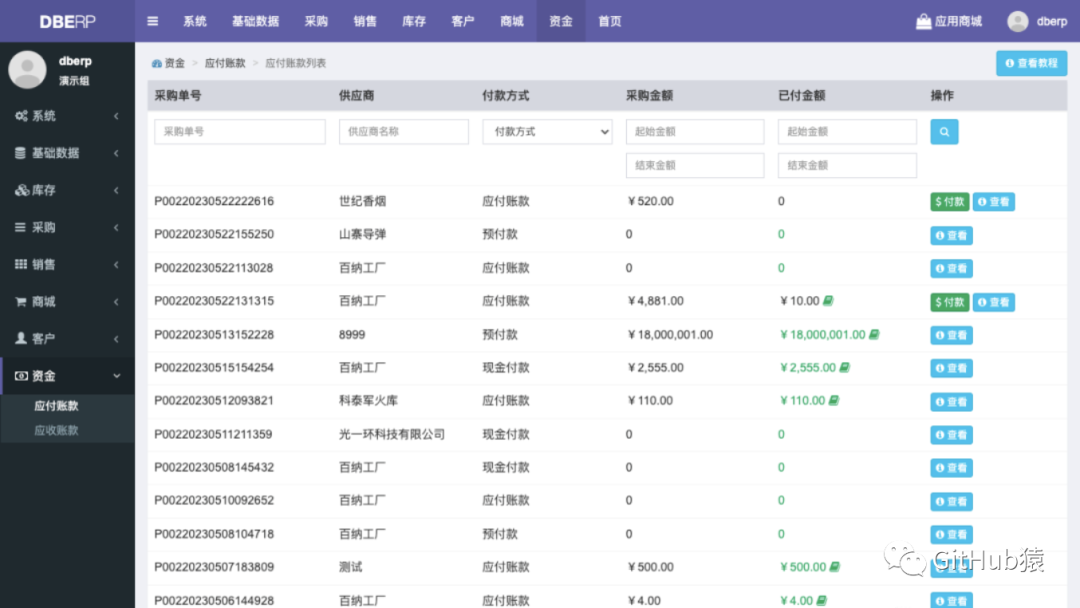This screenshot has height=608, width=1080.
Task: Click the 客户 person icon in sidebar
Action: (x=21, y=338)
